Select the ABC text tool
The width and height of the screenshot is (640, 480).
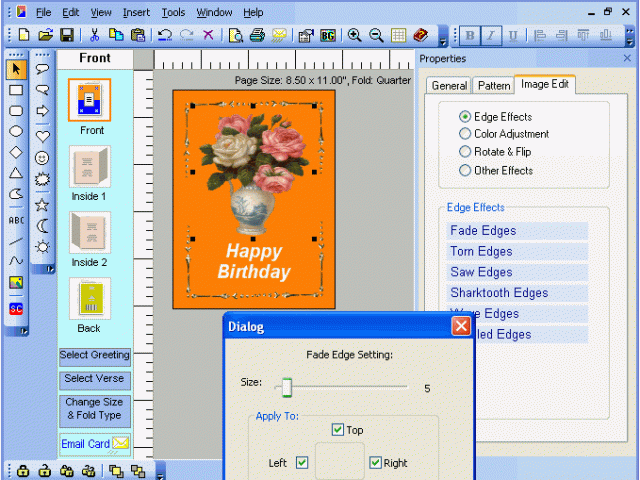click(x=16, y=219)
